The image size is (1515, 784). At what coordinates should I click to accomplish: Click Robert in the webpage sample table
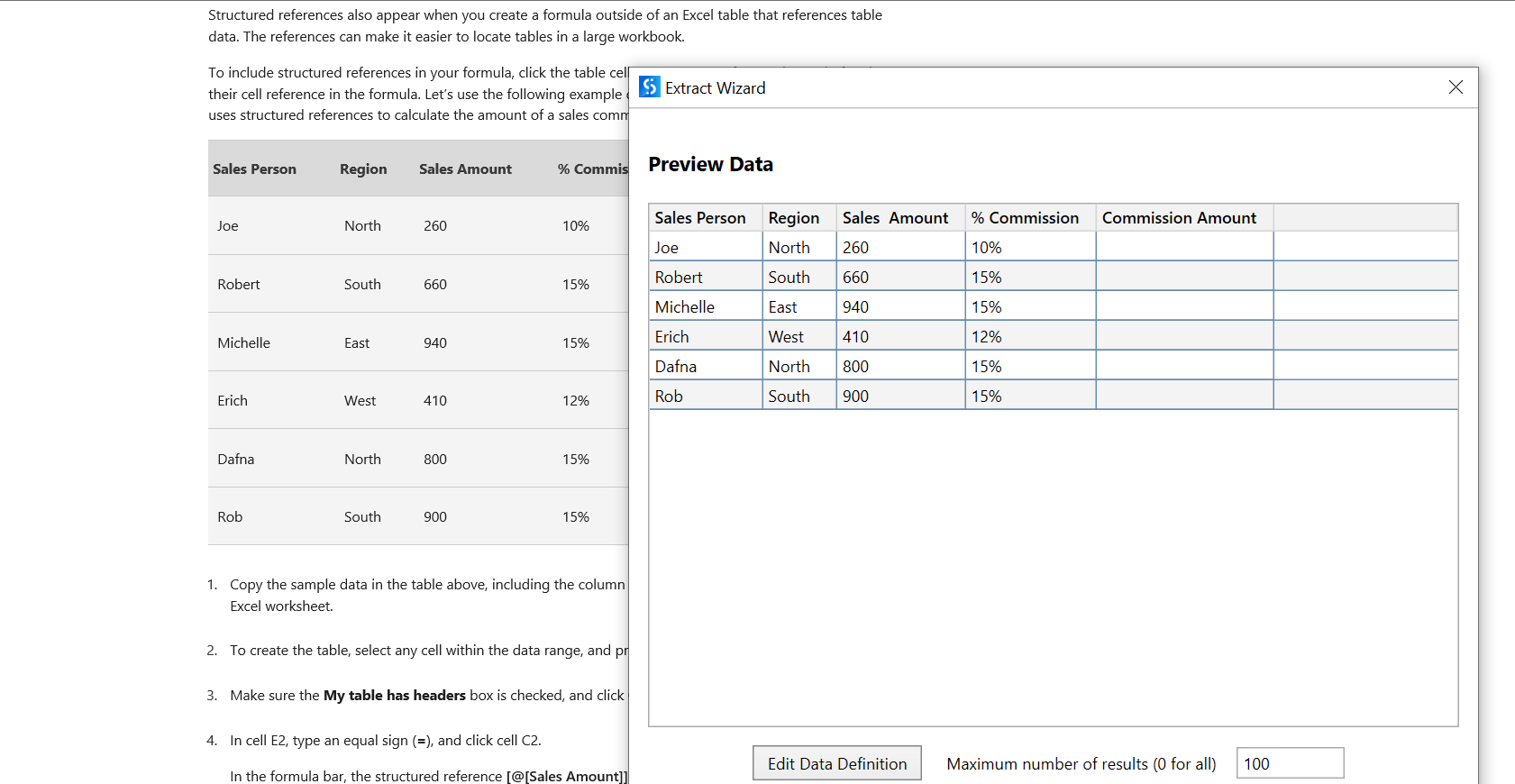[x=239, y=284]
